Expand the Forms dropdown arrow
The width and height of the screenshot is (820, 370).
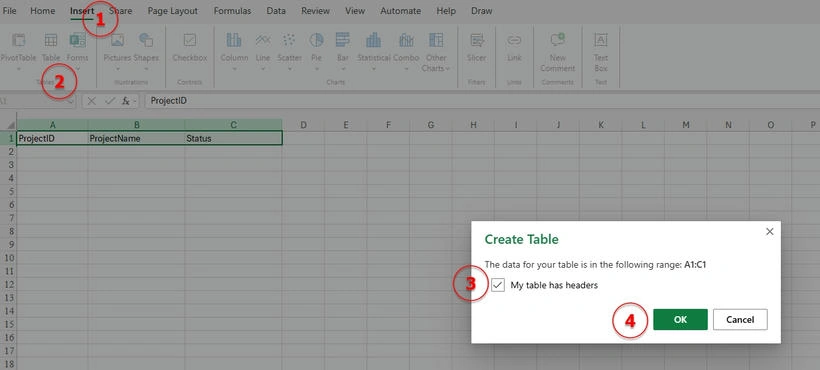tap(77, 68)
